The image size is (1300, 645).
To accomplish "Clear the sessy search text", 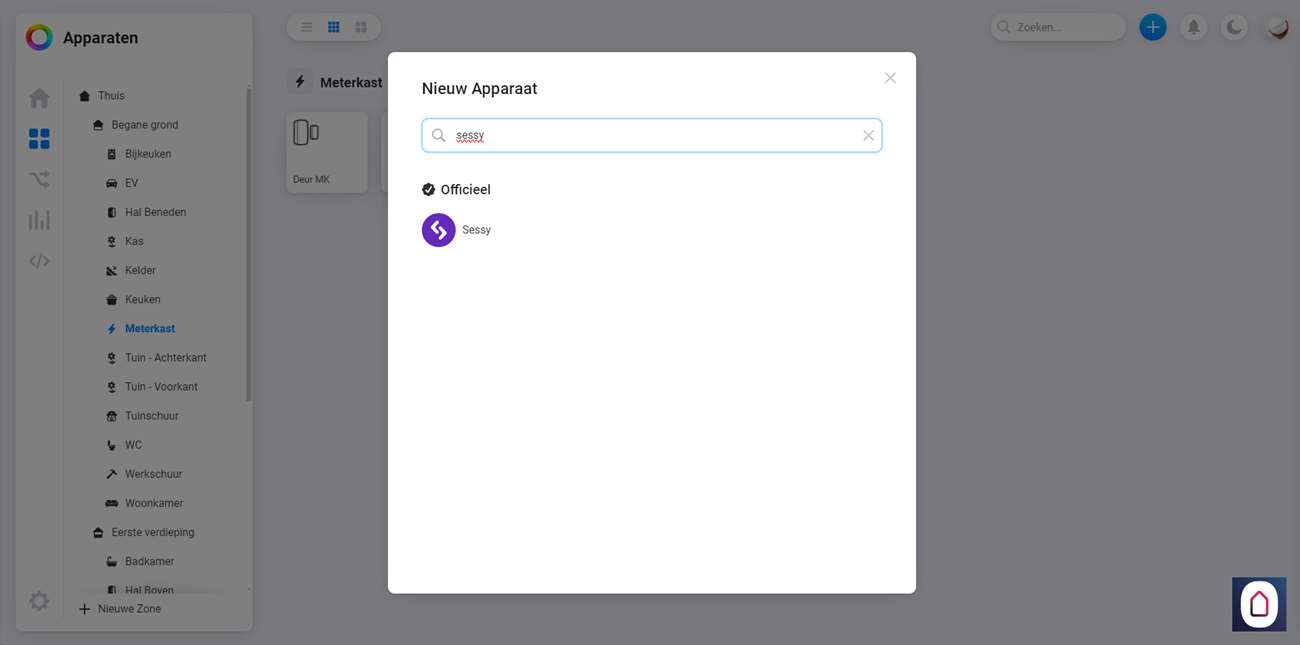I will [x=868, y=136].
